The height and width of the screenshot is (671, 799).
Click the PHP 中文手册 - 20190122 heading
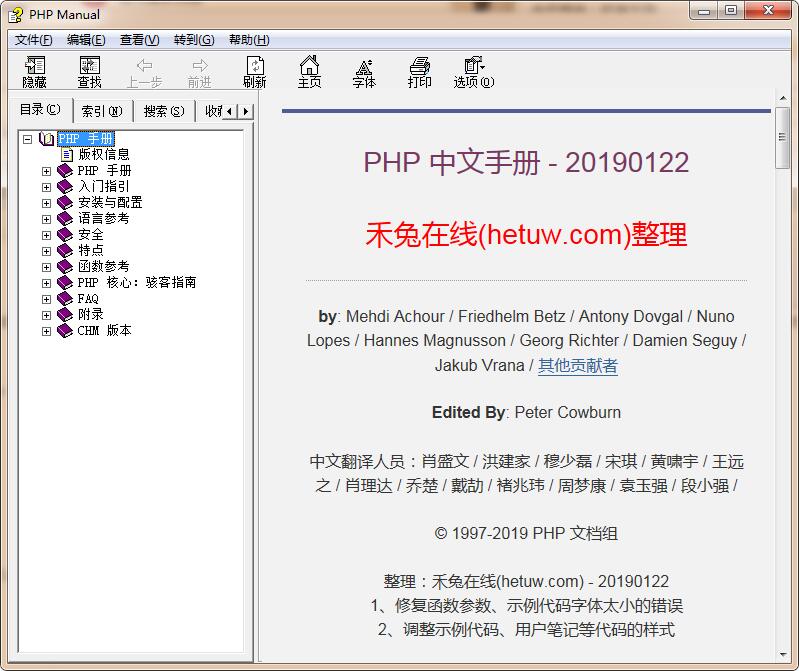(526, 163)
